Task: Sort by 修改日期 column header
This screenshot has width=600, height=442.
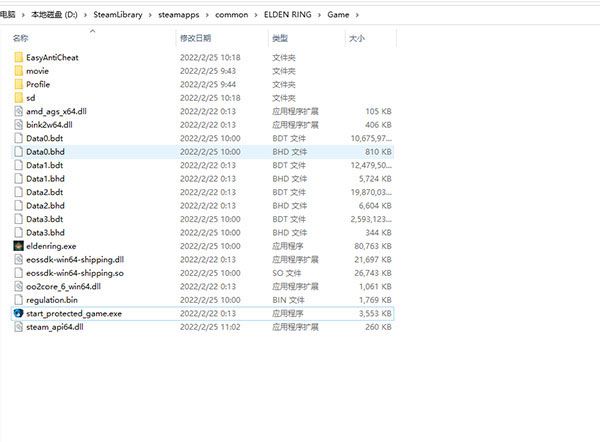Action: (x=196, y=38)
